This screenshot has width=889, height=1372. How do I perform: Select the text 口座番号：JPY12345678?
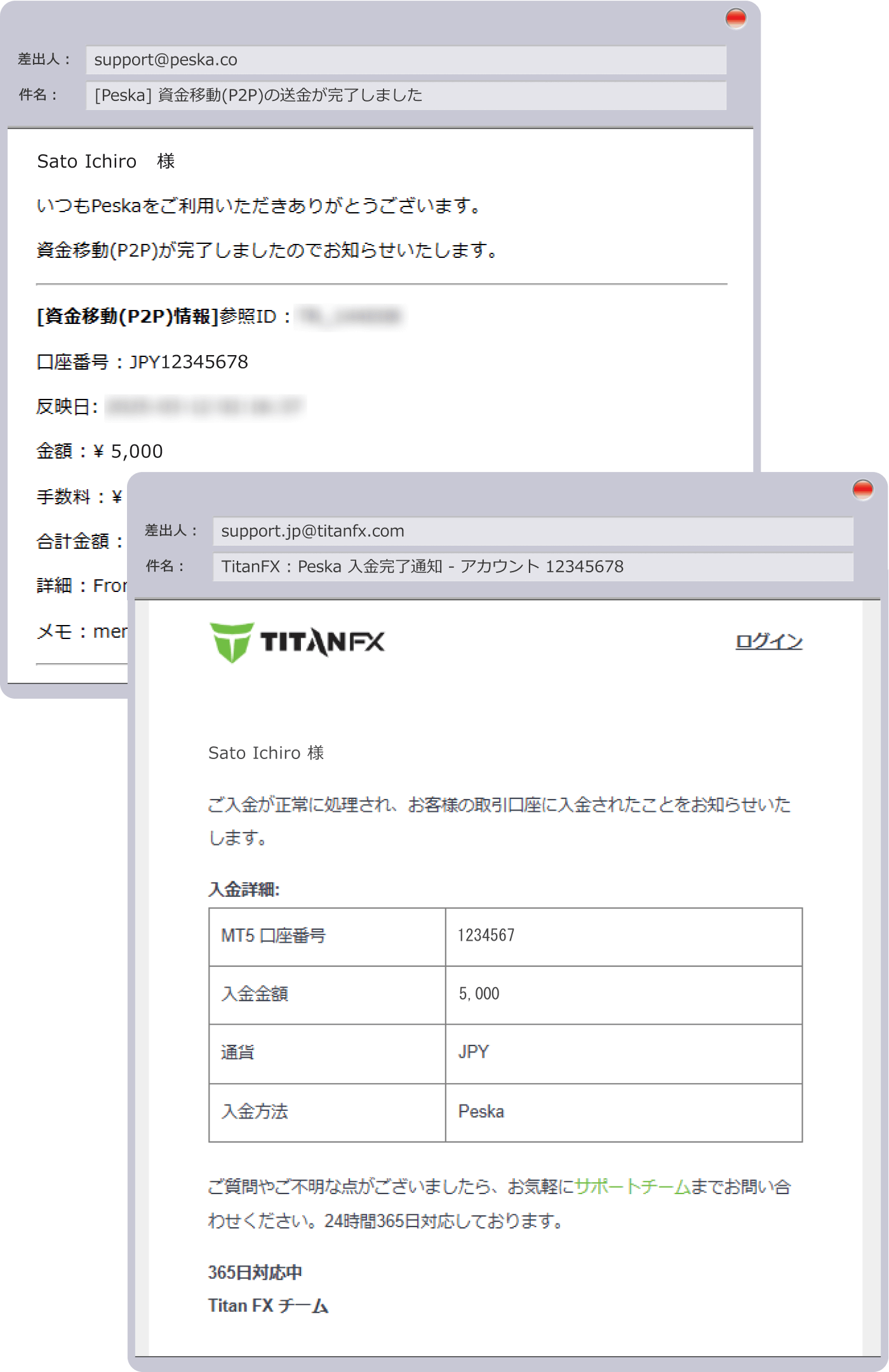point(142,362)
